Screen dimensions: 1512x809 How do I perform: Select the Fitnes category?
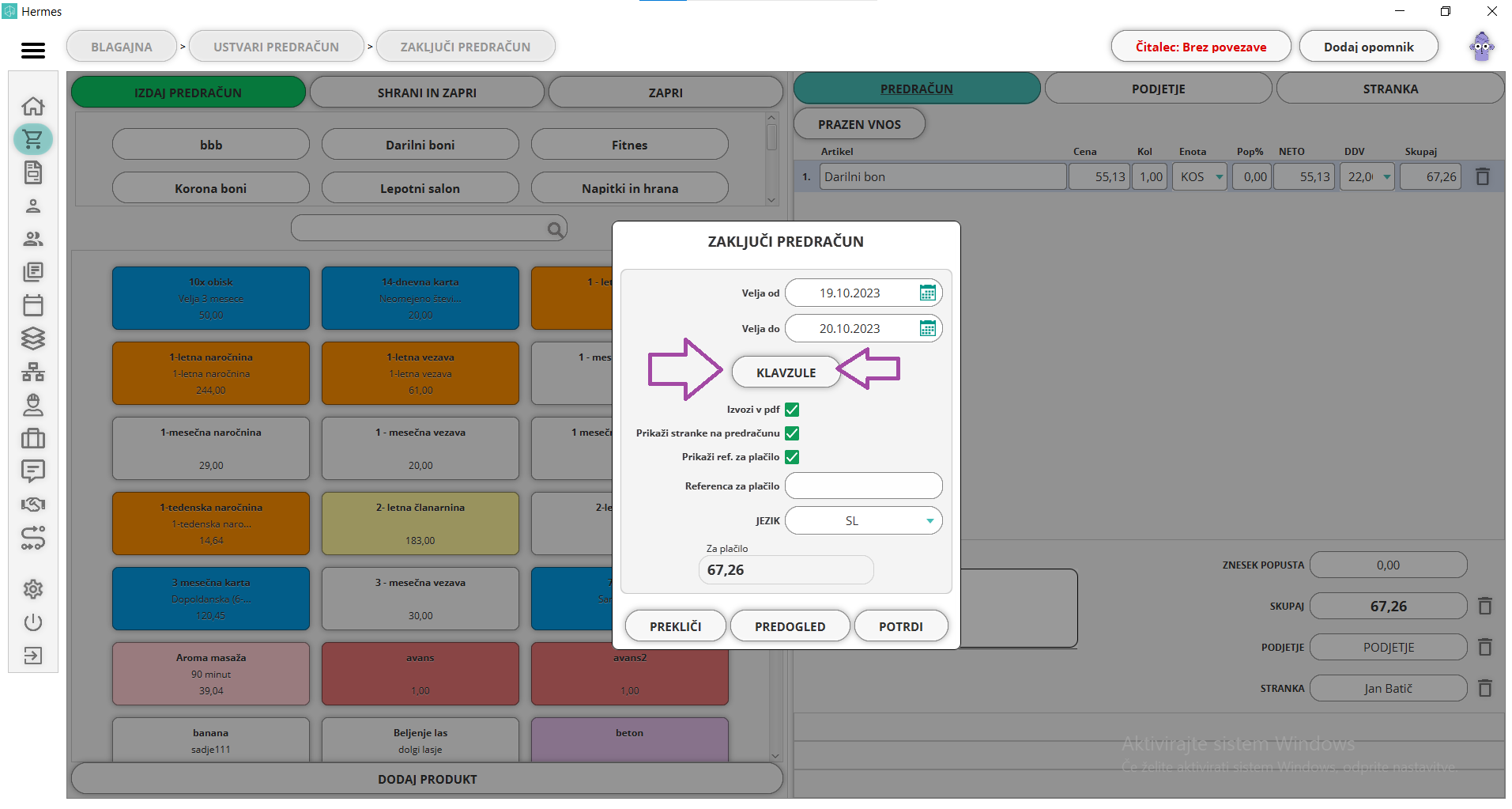[629, 145]
